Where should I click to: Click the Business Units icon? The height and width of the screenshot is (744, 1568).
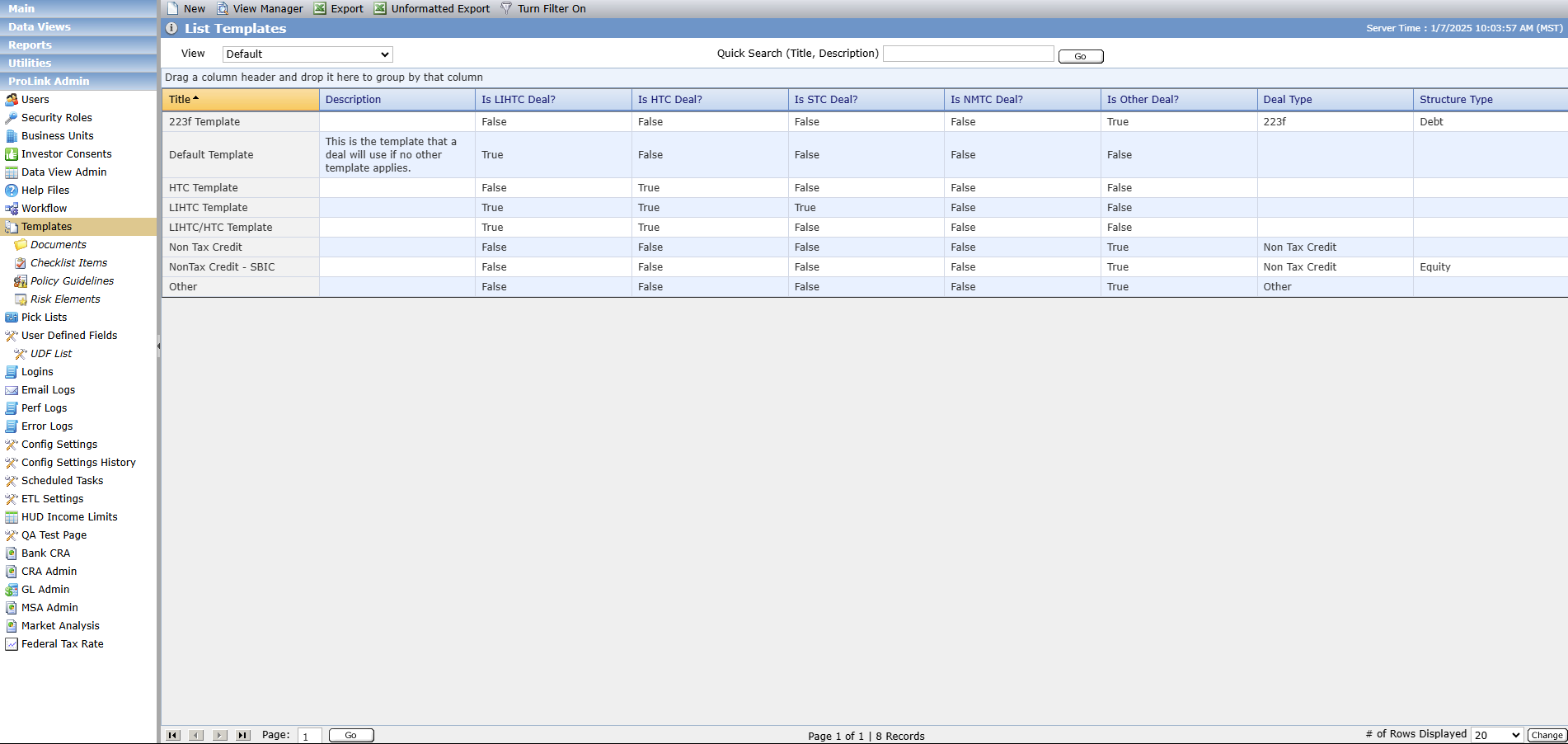12,136
